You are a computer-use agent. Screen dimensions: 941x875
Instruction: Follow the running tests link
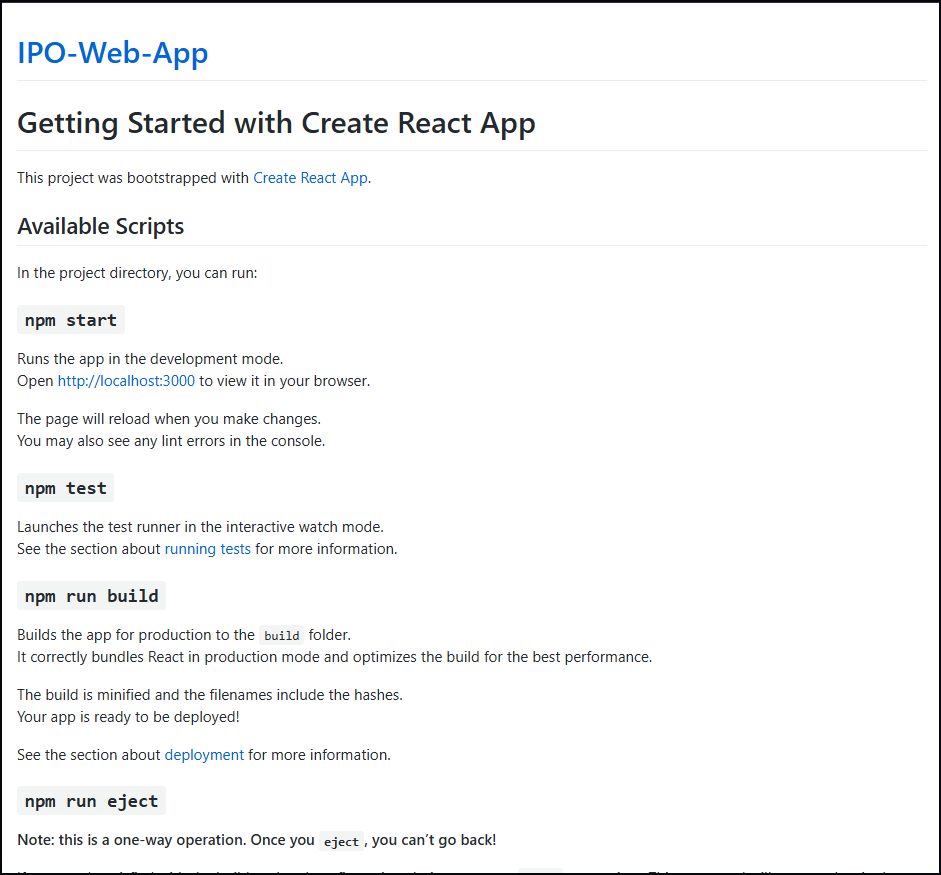208,549
